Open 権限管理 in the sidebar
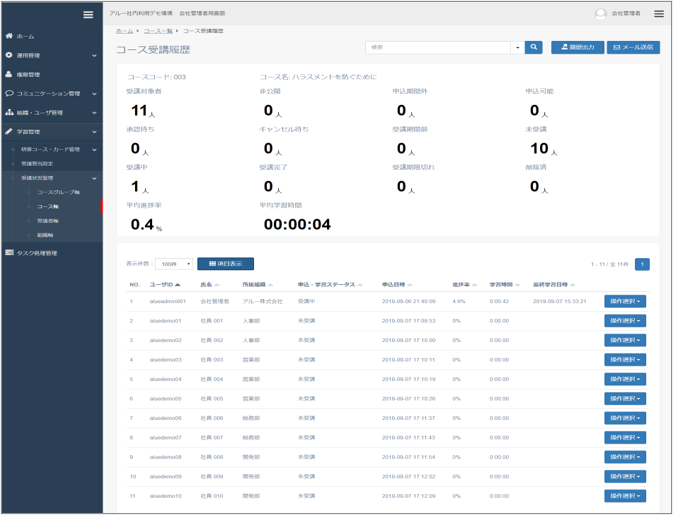The width and height of the screenshot is (673, 515). click(28, 74)
